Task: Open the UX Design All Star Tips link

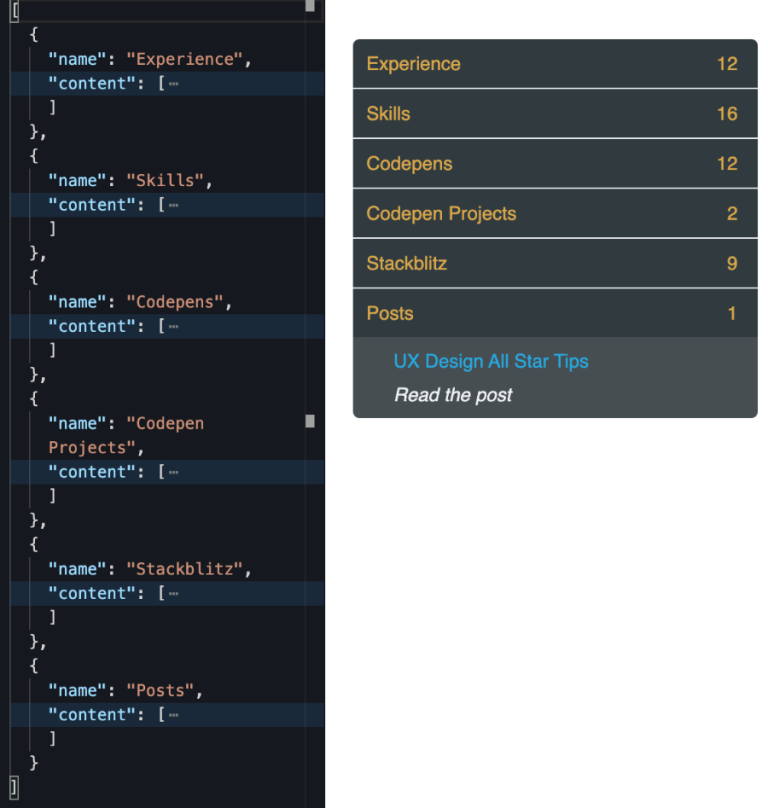Action: tap(491, 361)
